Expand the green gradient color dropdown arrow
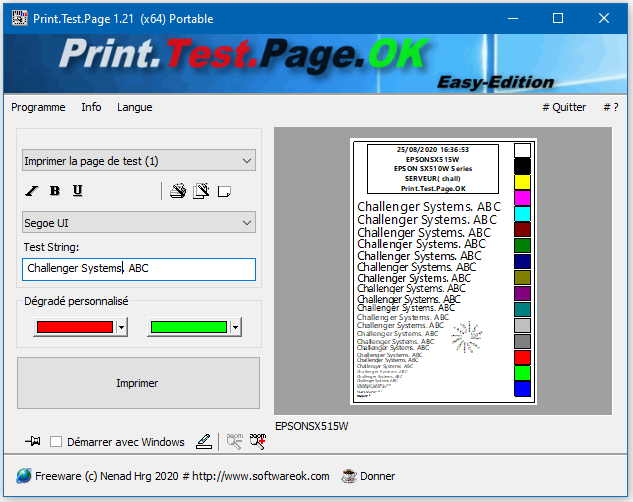The image size is (633, 502). click(235, 327)
